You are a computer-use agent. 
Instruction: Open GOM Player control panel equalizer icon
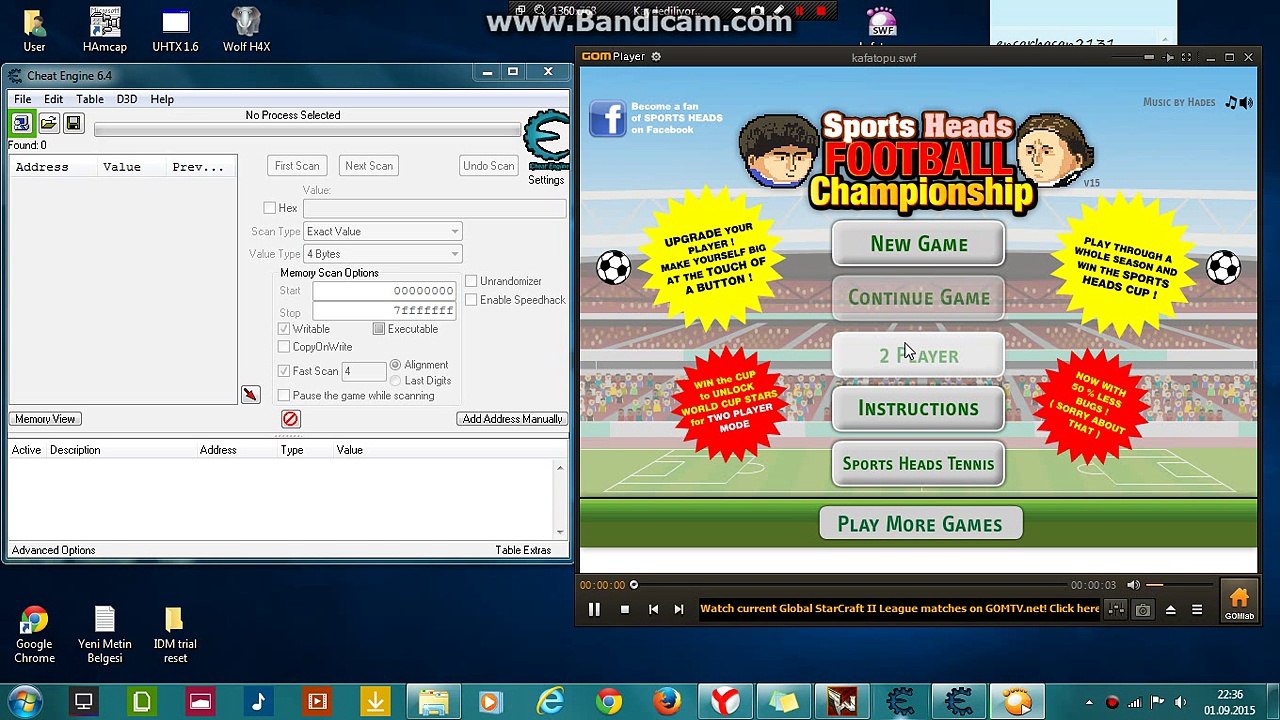click(x=1116, y=609)
